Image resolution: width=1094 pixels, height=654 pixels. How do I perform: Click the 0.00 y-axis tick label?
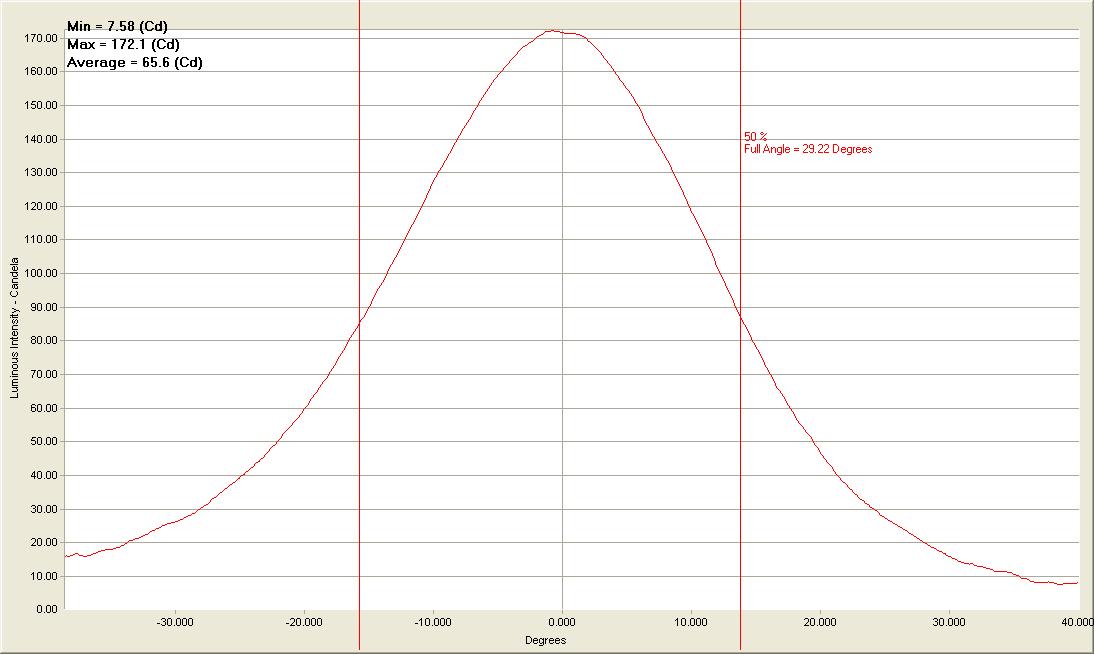pos(48,609)
